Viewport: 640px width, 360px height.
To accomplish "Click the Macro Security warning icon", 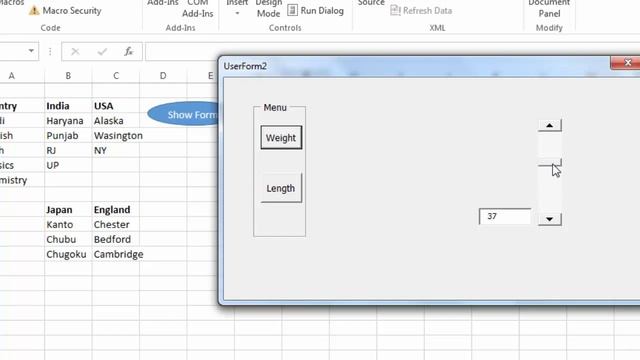I will click(x=34, y=11).
